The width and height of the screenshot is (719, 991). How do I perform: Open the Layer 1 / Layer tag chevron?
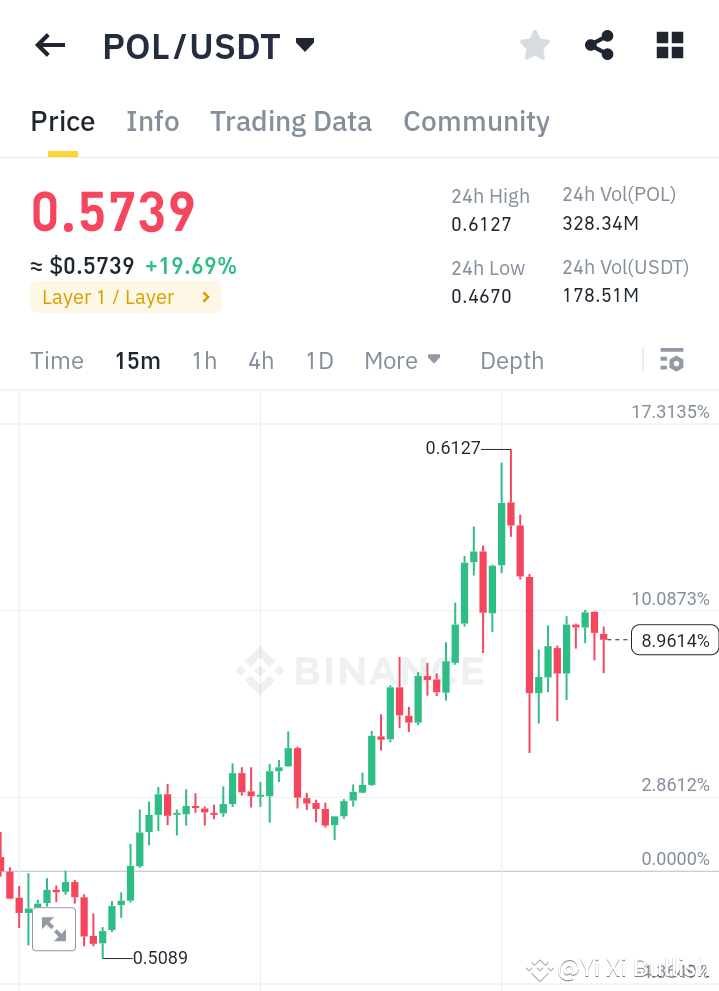pos(205,296)
